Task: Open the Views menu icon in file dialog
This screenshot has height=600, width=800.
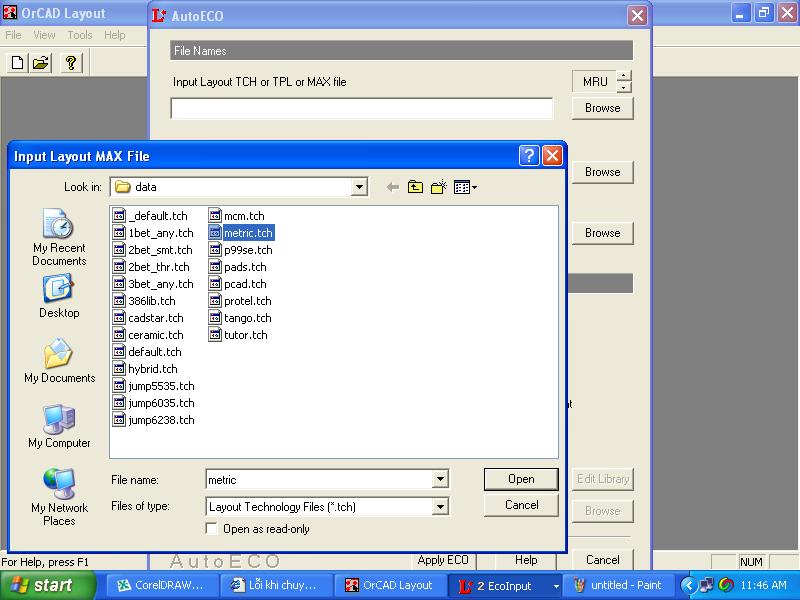Action: 465,187
